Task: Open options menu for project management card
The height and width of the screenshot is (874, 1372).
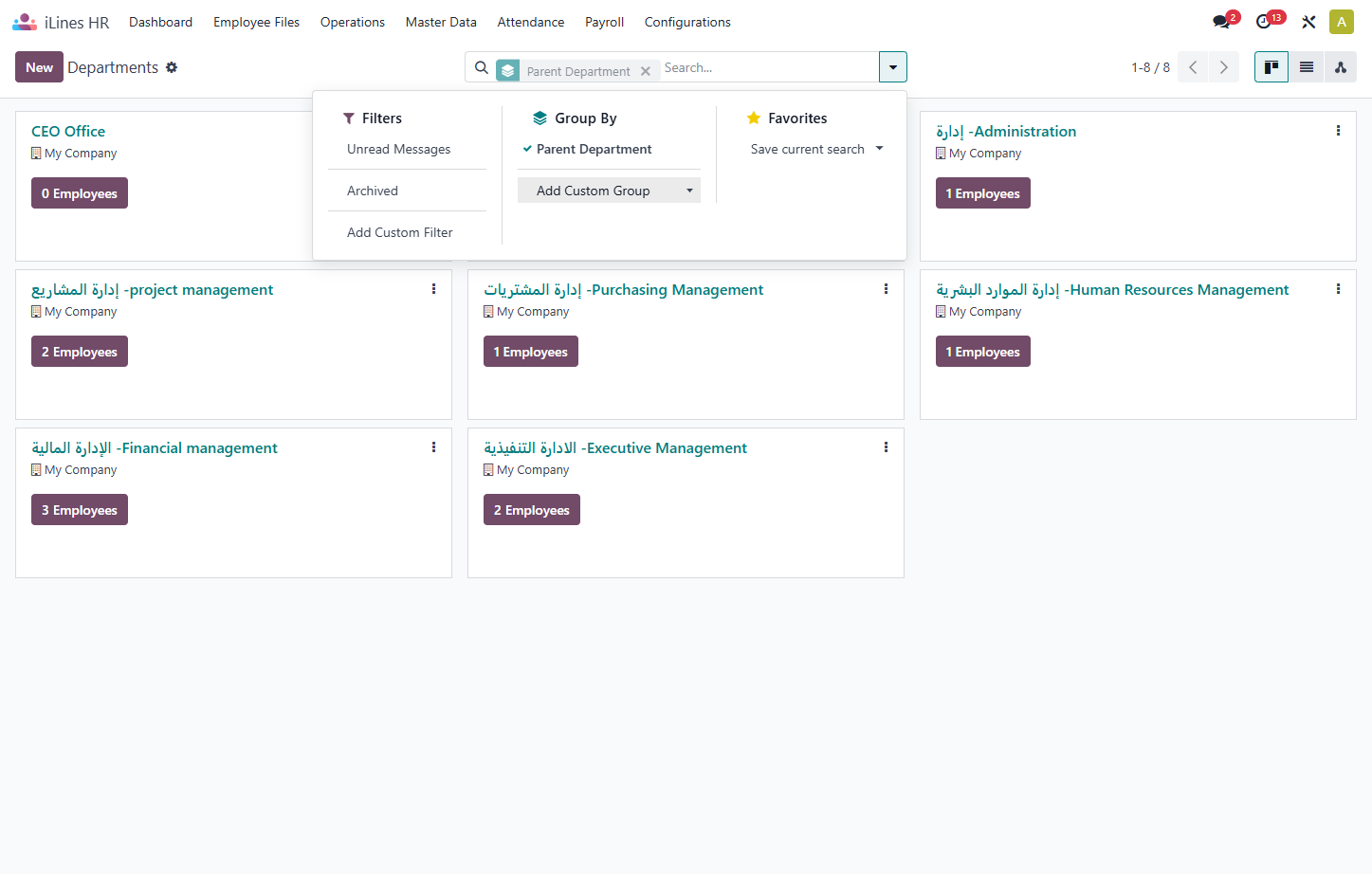Action: tap(433, 289)
